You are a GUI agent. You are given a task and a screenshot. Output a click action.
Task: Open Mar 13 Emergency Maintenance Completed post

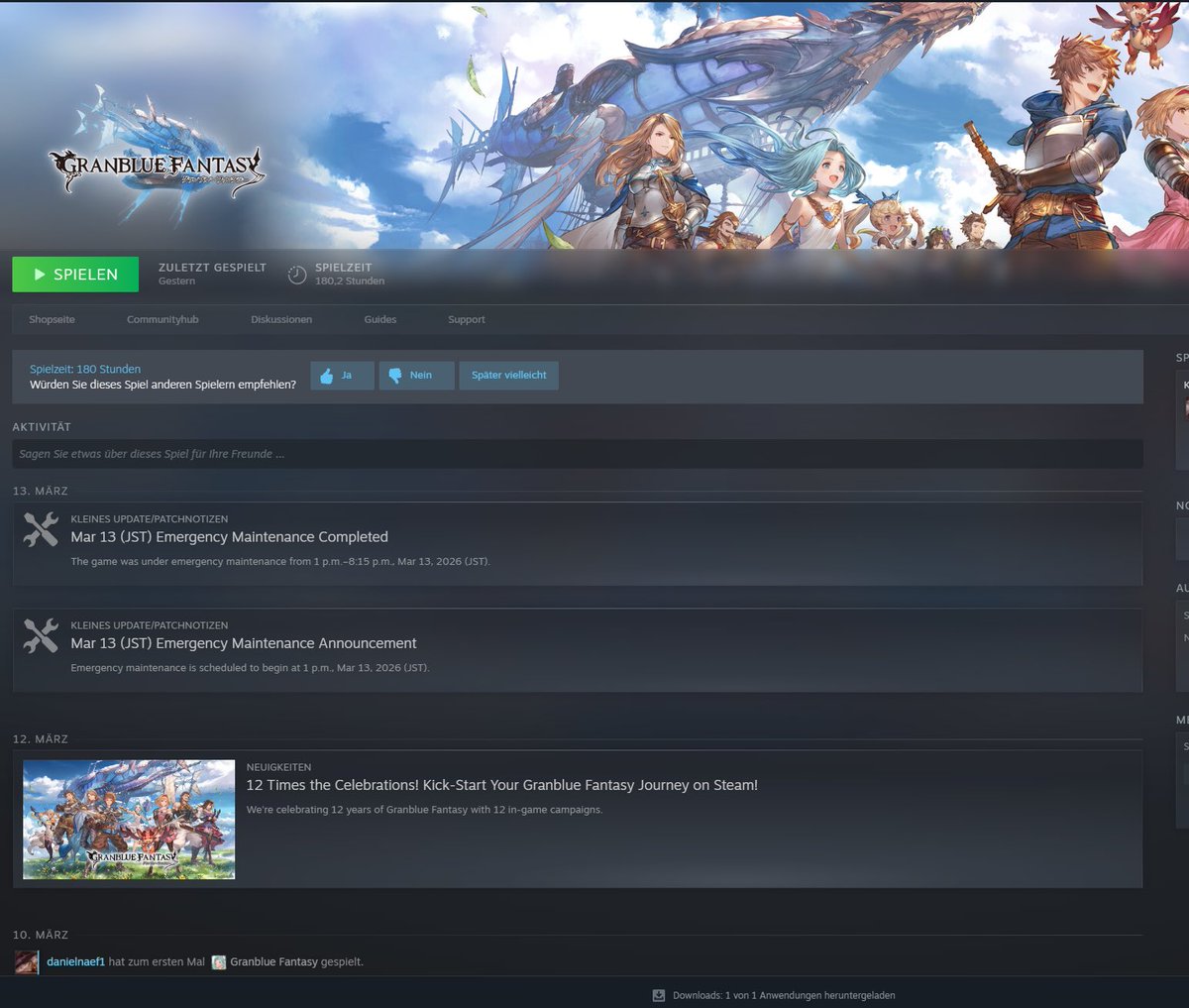229,537
